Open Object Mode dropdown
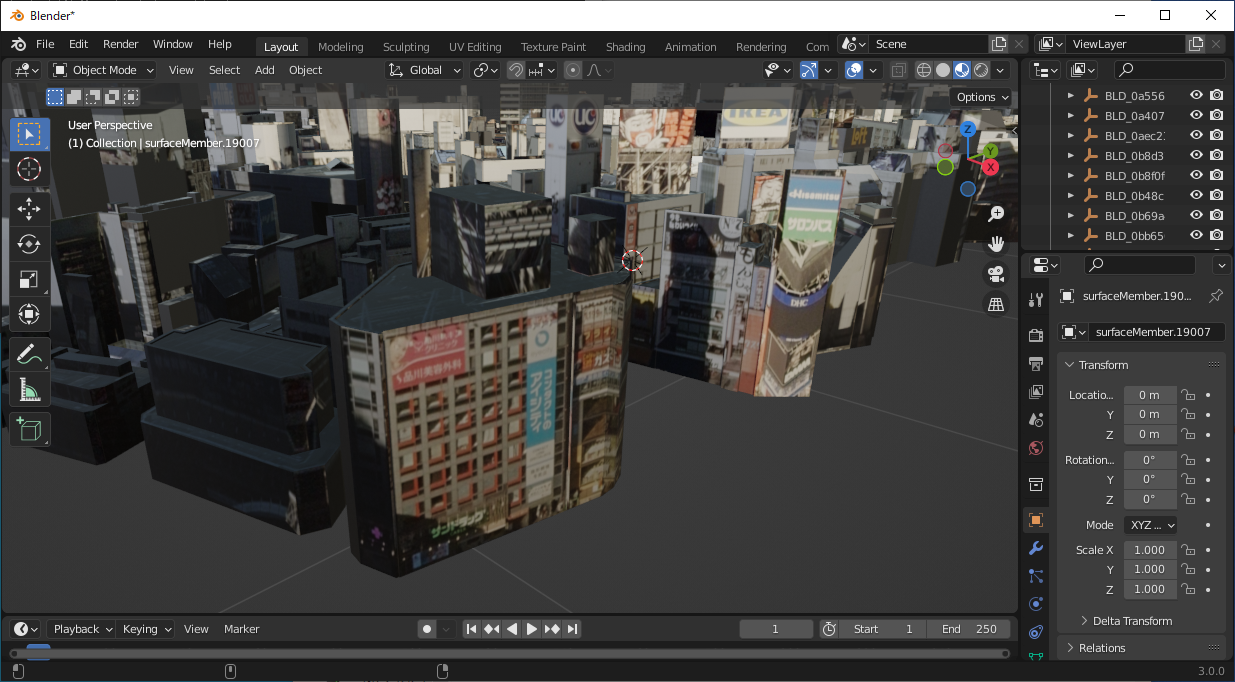This screenshot has height=682, width=1235. click(x=103, y=70)
